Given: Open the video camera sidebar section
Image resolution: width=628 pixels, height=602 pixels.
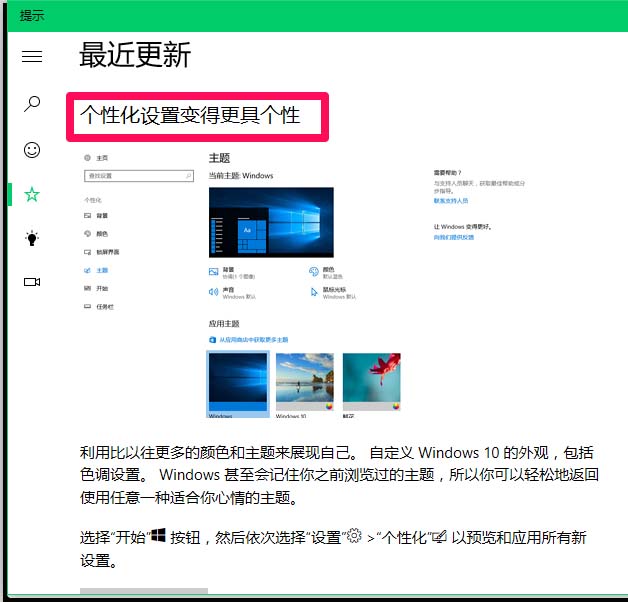Looking at the screenshot, I should point(32,282).
